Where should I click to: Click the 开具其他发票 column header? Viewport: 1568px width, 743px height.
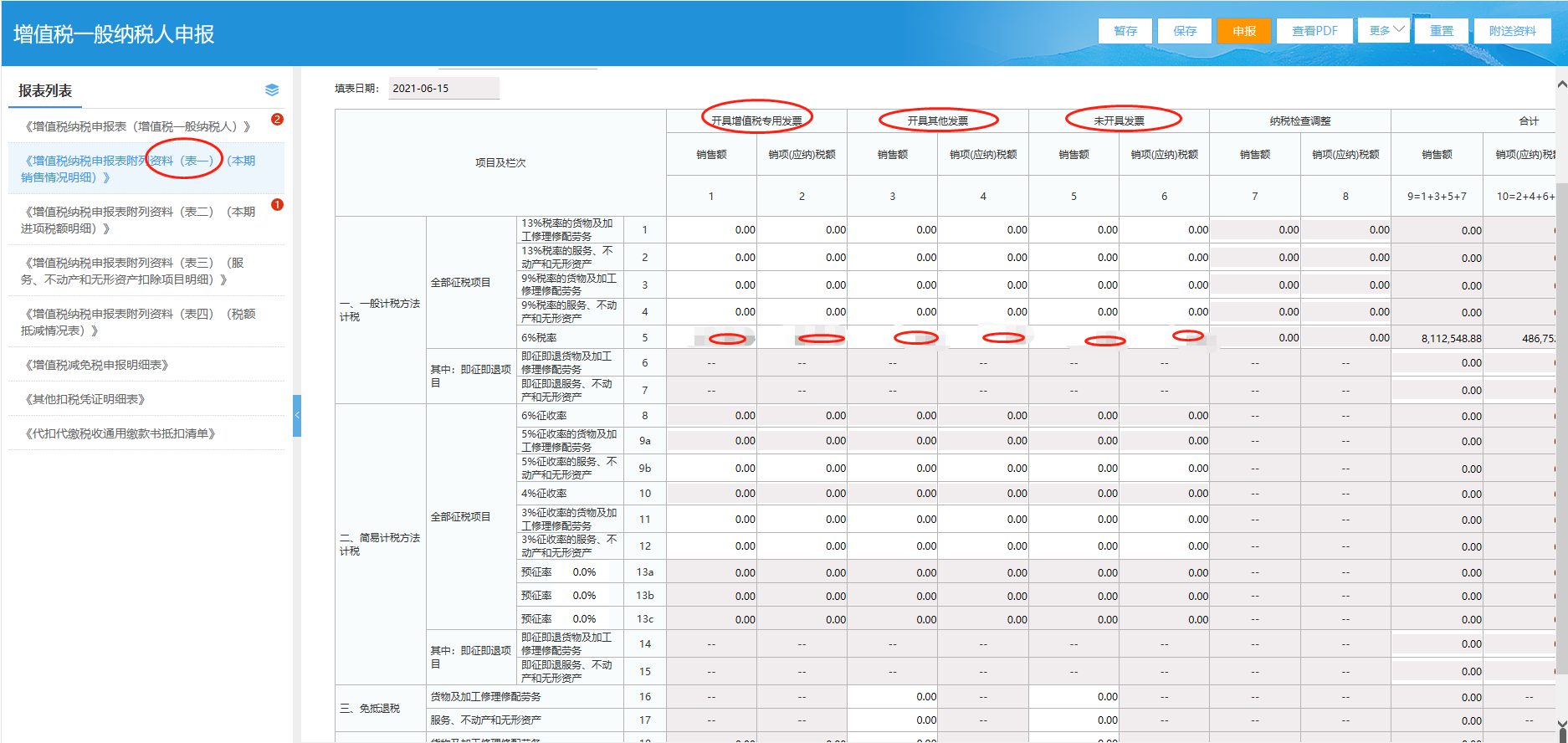click(x=938, y=121)
